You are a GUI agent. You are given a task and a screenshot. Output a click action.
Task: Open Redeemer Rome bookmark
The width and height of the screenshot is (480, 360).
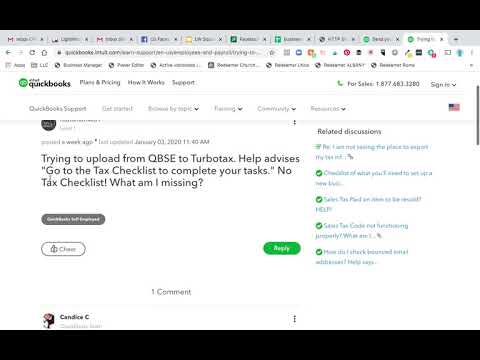pyautogui.click(x=393, y=65)
